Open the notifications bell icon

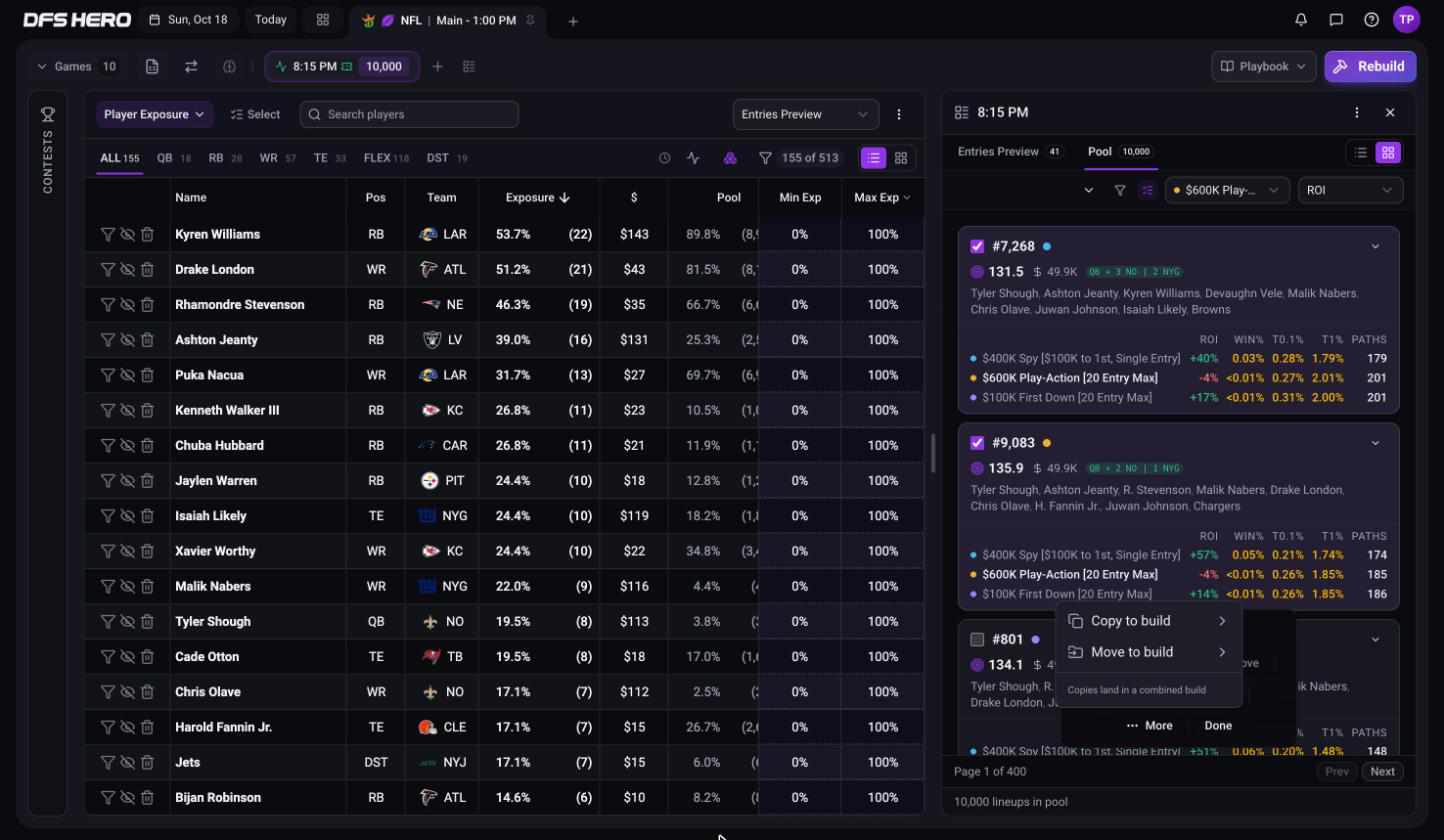click(1301, 19)
